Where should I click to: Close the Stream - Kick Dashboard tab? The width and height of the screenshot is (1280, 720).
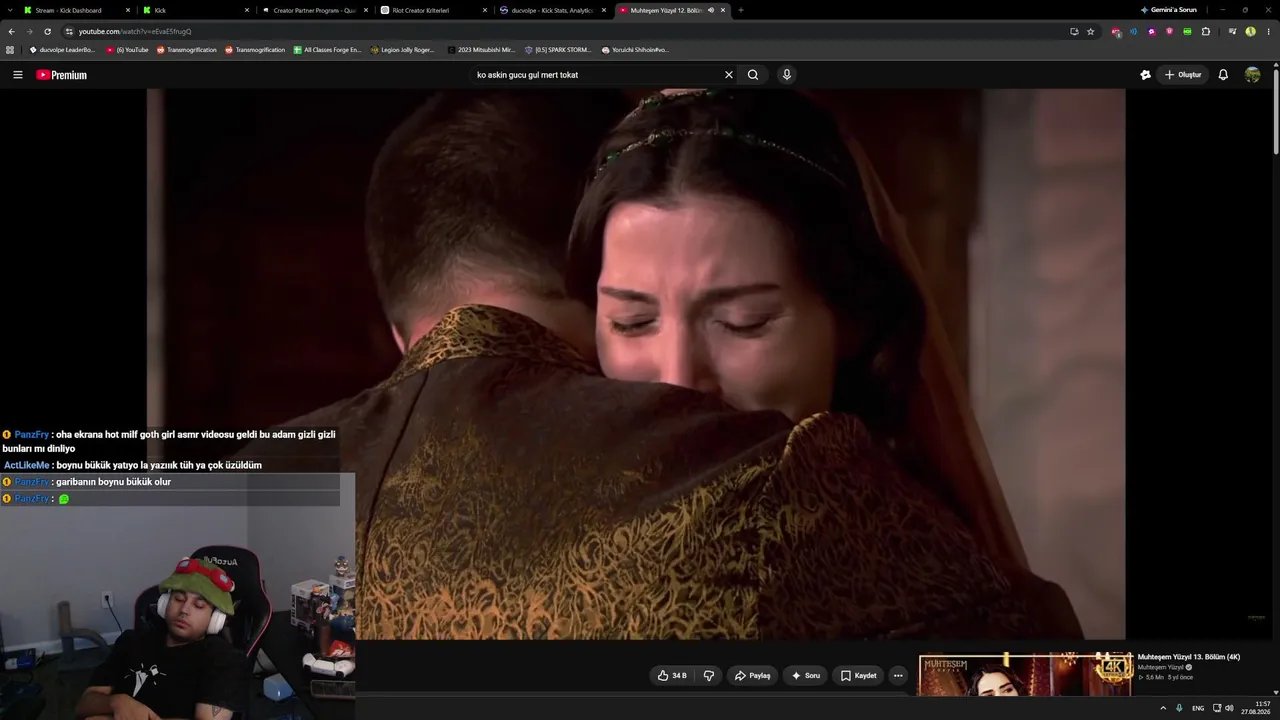(x=128, y=10)
